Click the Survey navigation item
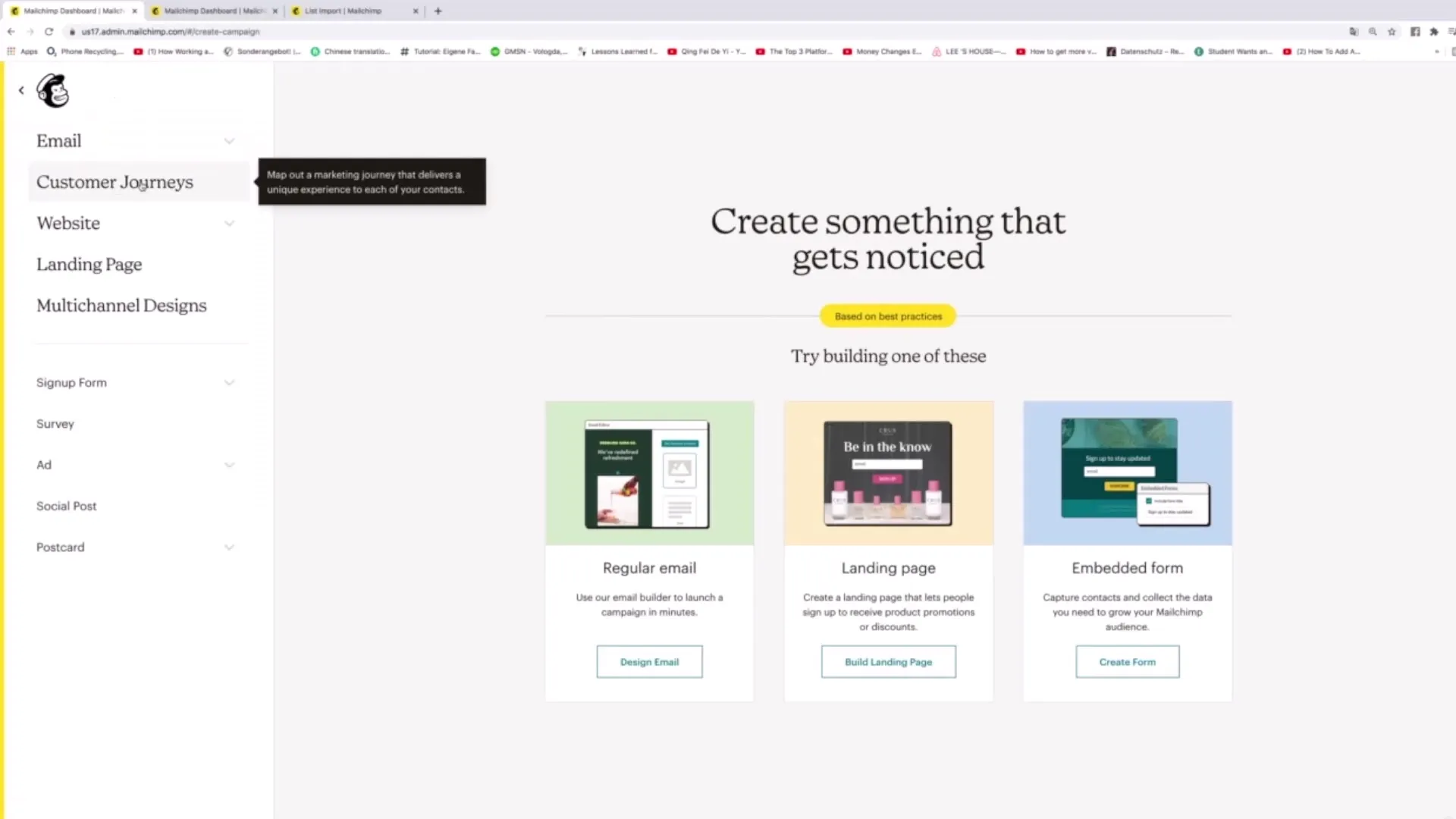The width and height of the screenshot is (1456, 819). pyautogui.click(x=55, y=423)
